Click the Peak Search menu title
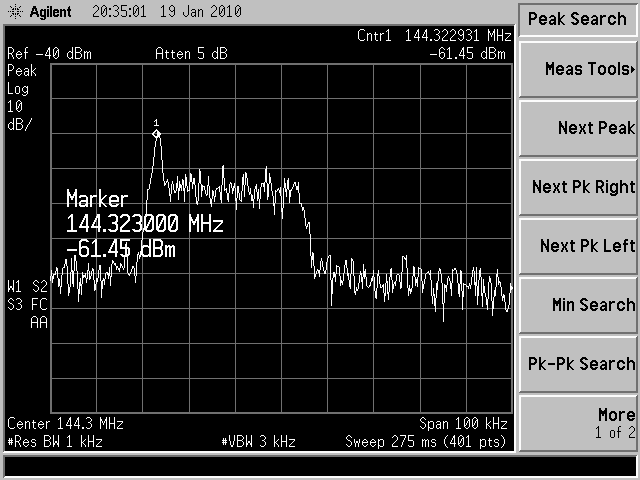Viewport: 640px width, 480px height. pos(577,19)
